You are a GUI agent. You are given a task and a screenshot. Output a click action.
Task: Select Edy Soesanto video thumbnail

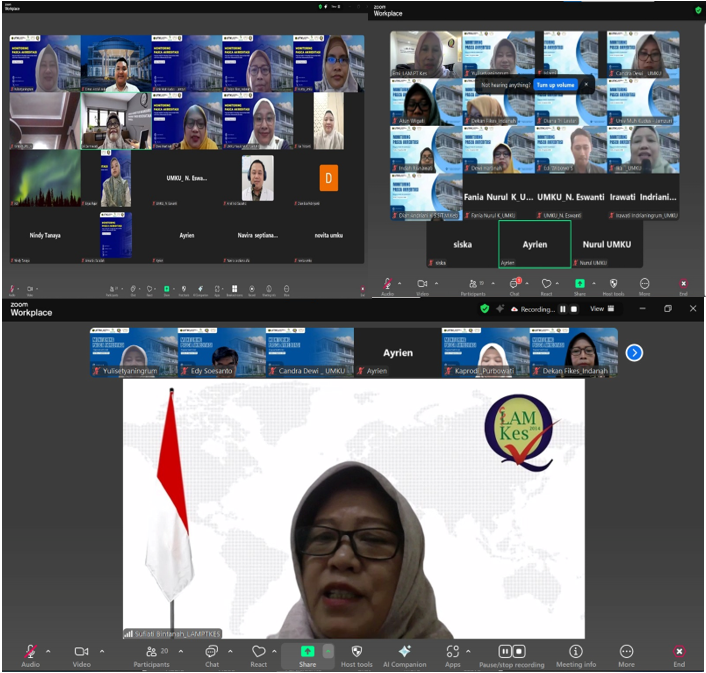222,352
